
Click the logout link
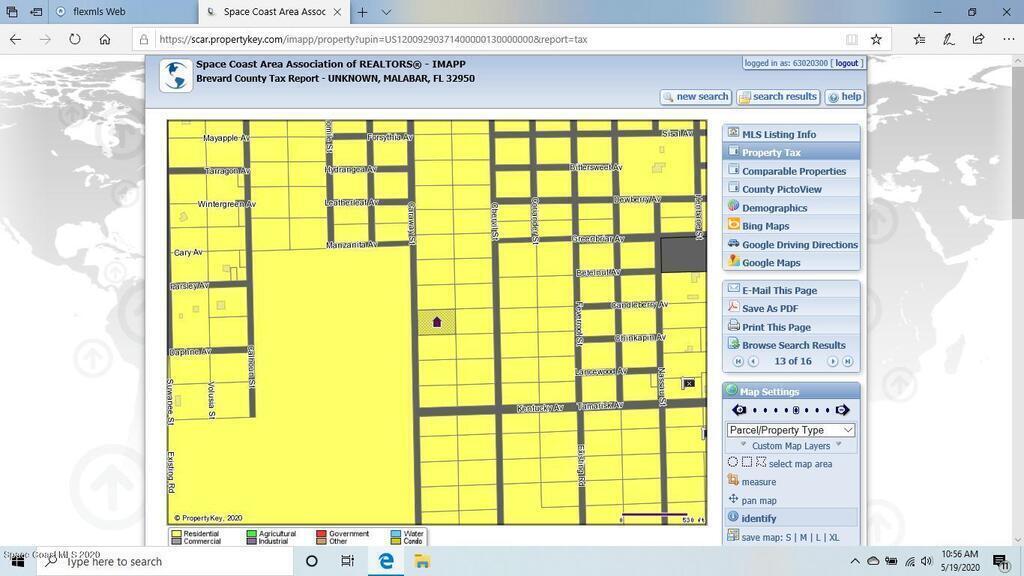(846, 63)
